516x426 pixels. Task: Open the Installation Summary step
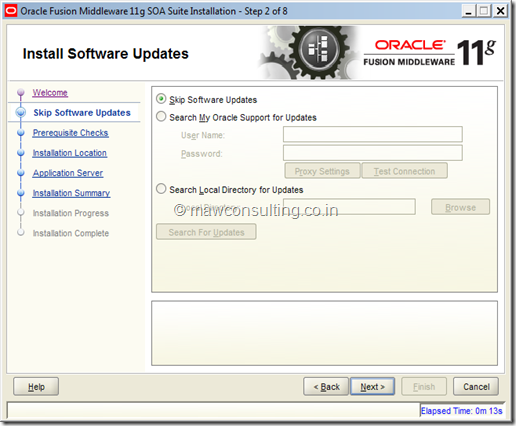71,193
